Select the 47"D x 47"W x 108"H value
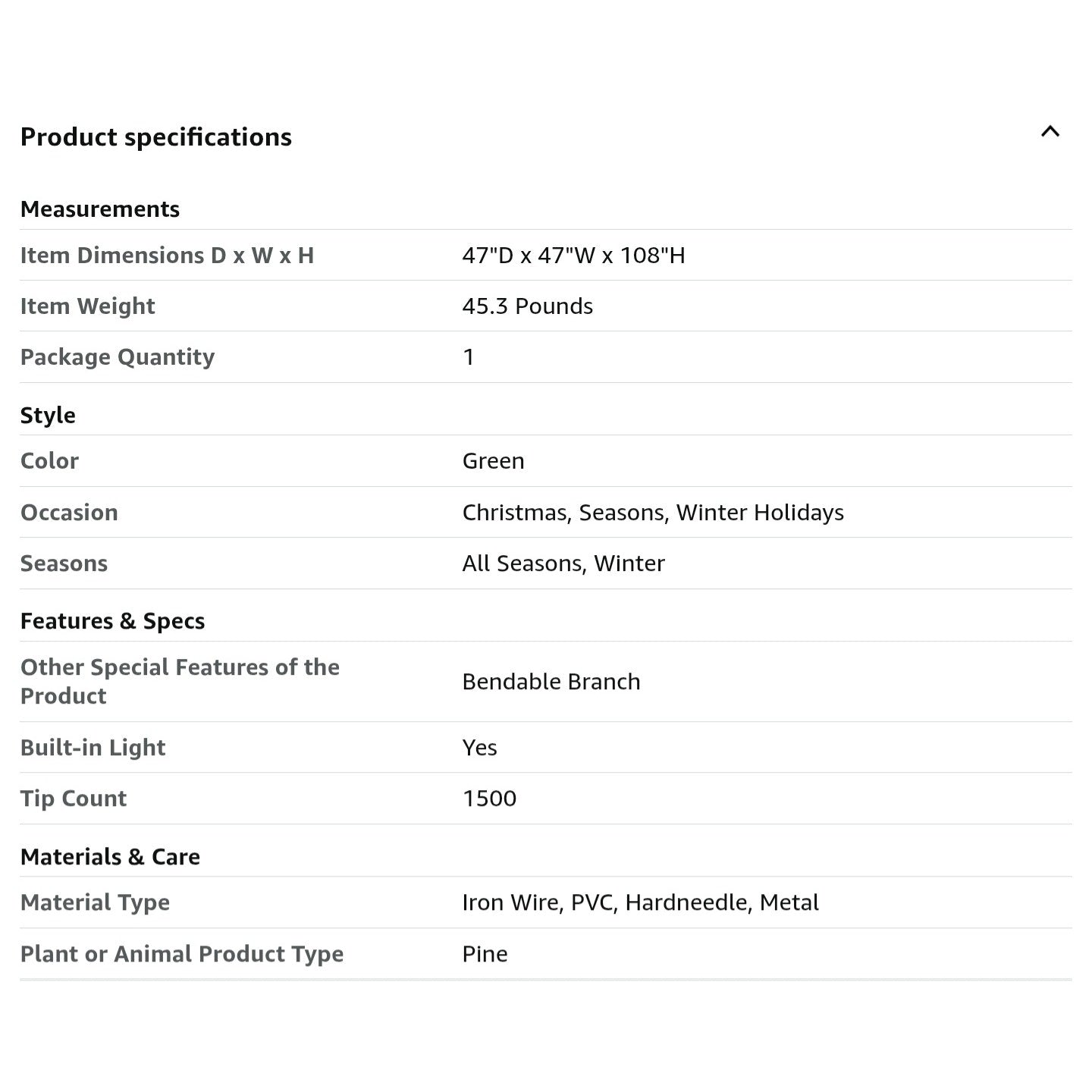 point(574,256)
